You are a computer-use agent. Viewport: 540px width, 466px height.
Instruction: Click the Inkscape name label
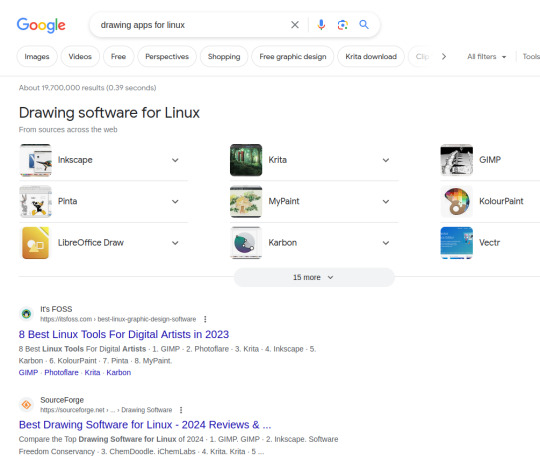click(x=75, y=160)
